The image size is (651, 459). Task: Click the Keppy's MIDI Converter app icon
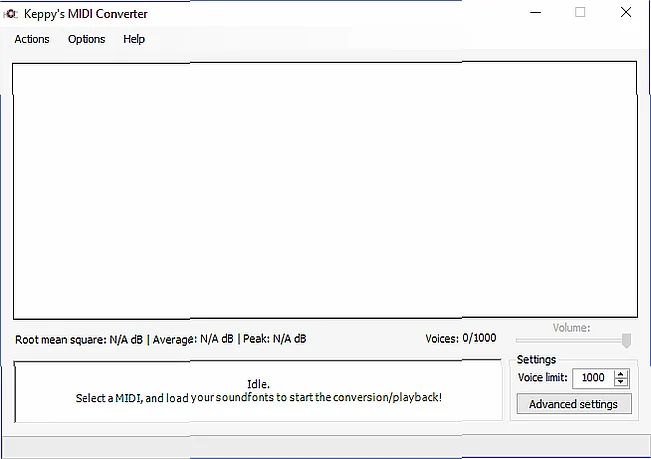click(10, 14)
